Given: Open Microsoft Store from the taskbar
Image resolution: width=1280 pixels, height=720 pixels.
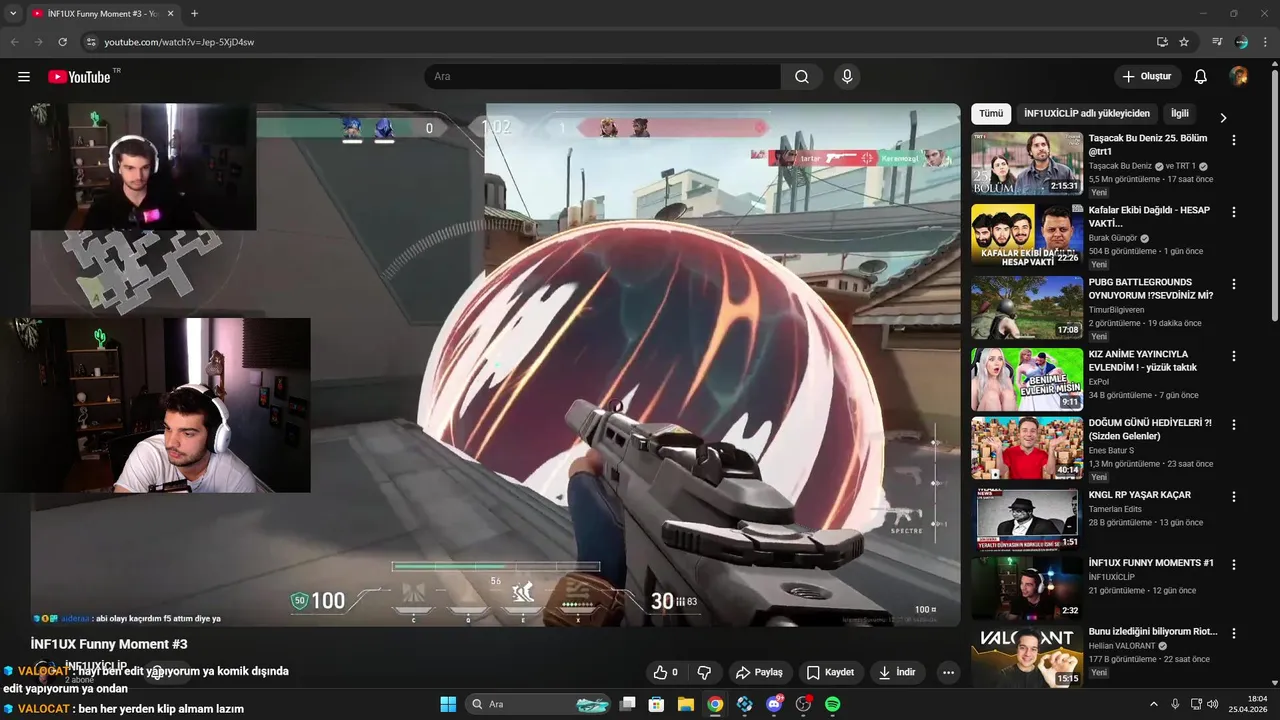Looking at the screenshot, I should 657,704.
